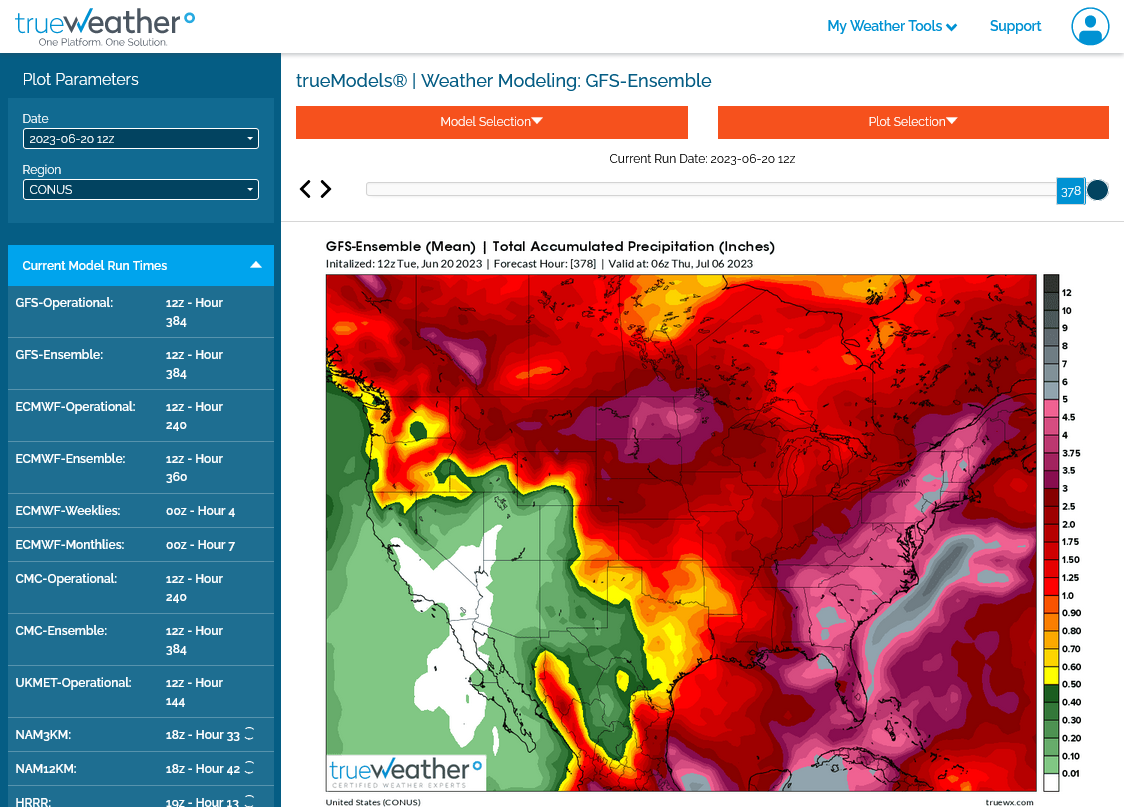The image size is (1124, 807).
Task: Open the Region dropdown set to CONUS
Action: point(140,190)
